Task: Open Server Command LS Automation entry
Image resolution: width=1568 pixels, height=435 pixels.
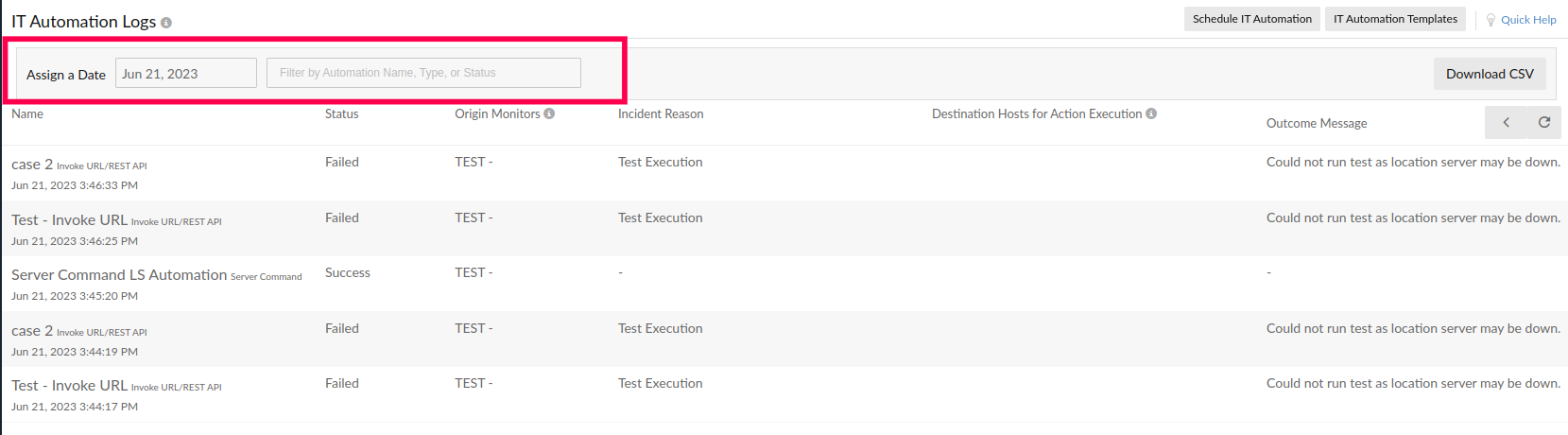Action: (x=119, y=275)
